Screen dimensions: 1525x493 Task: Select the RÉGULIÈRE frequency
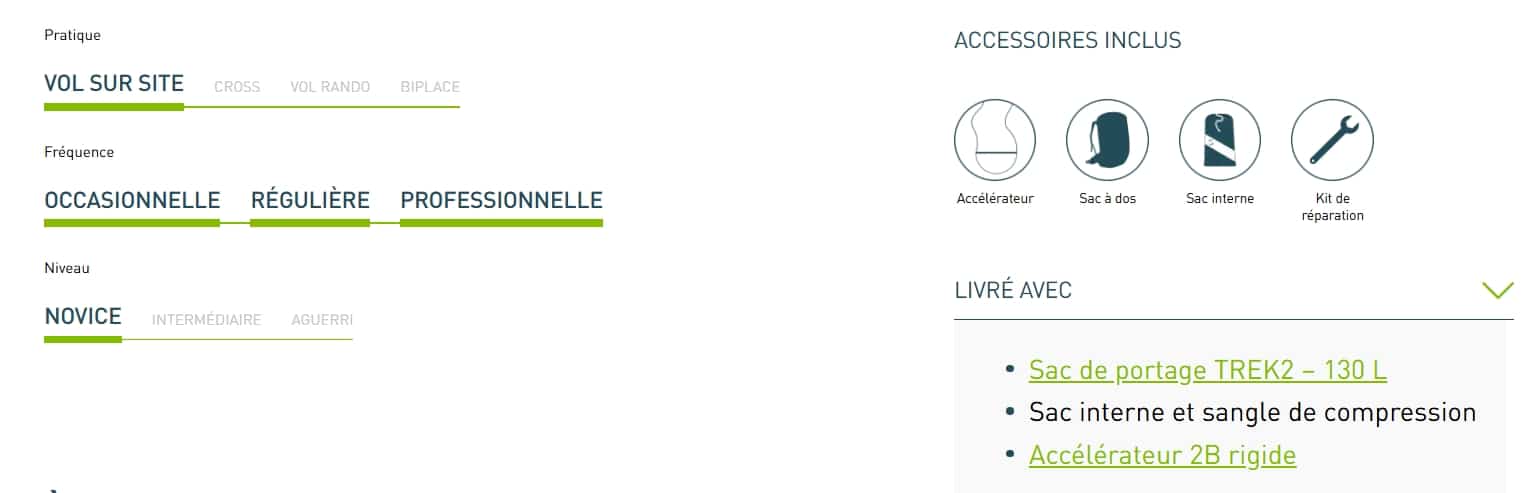[x=310, y=200]
